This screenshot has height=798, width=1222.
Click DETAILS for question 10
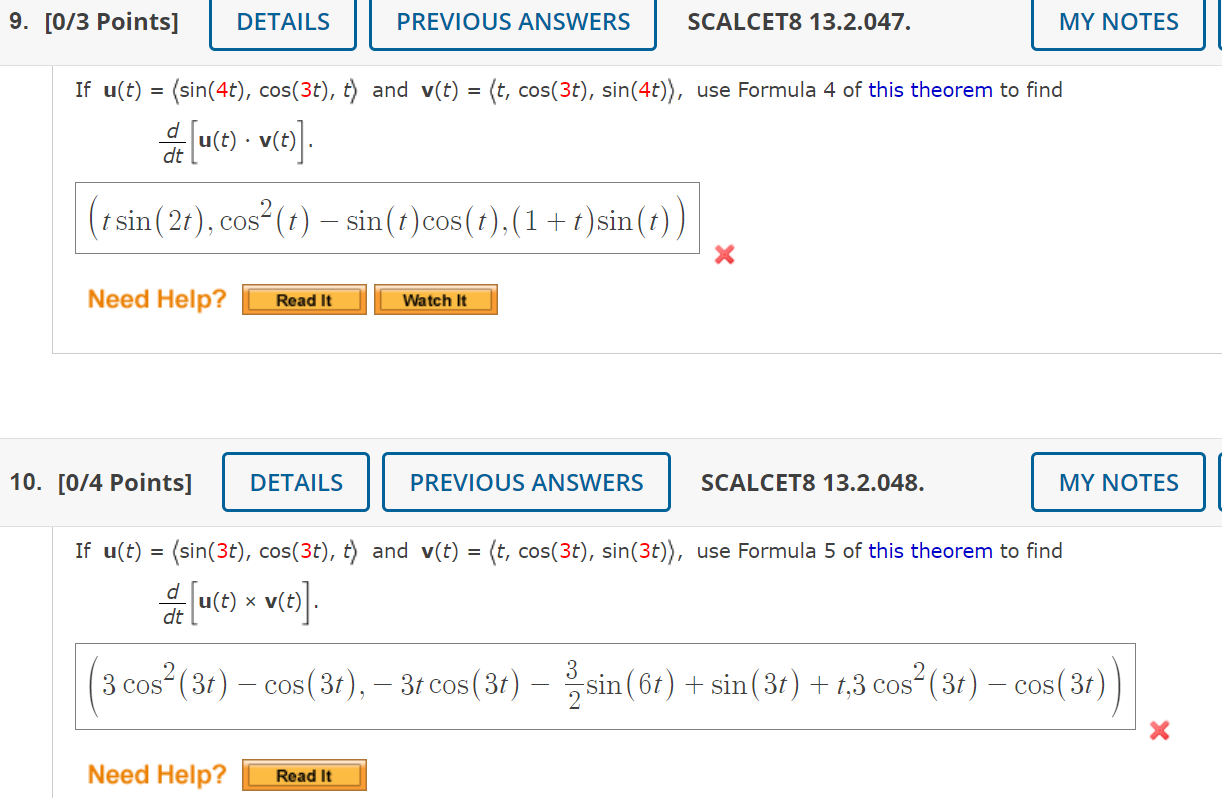295,482
